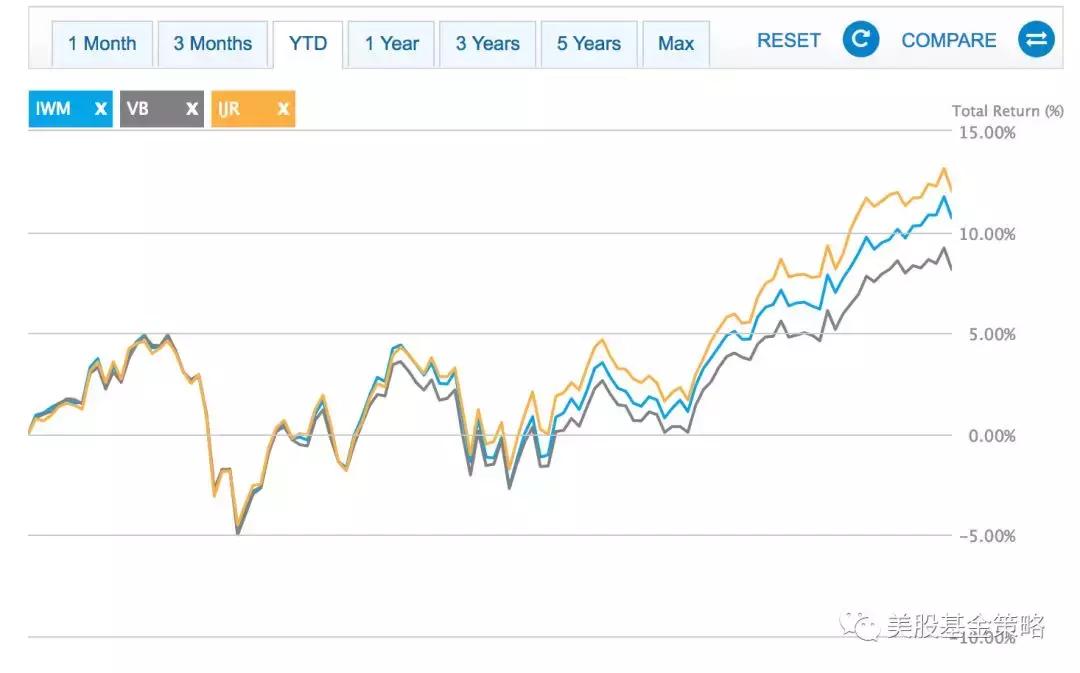
Task: Click the blue IWM ticker label
Action: [x=54, y=109]
